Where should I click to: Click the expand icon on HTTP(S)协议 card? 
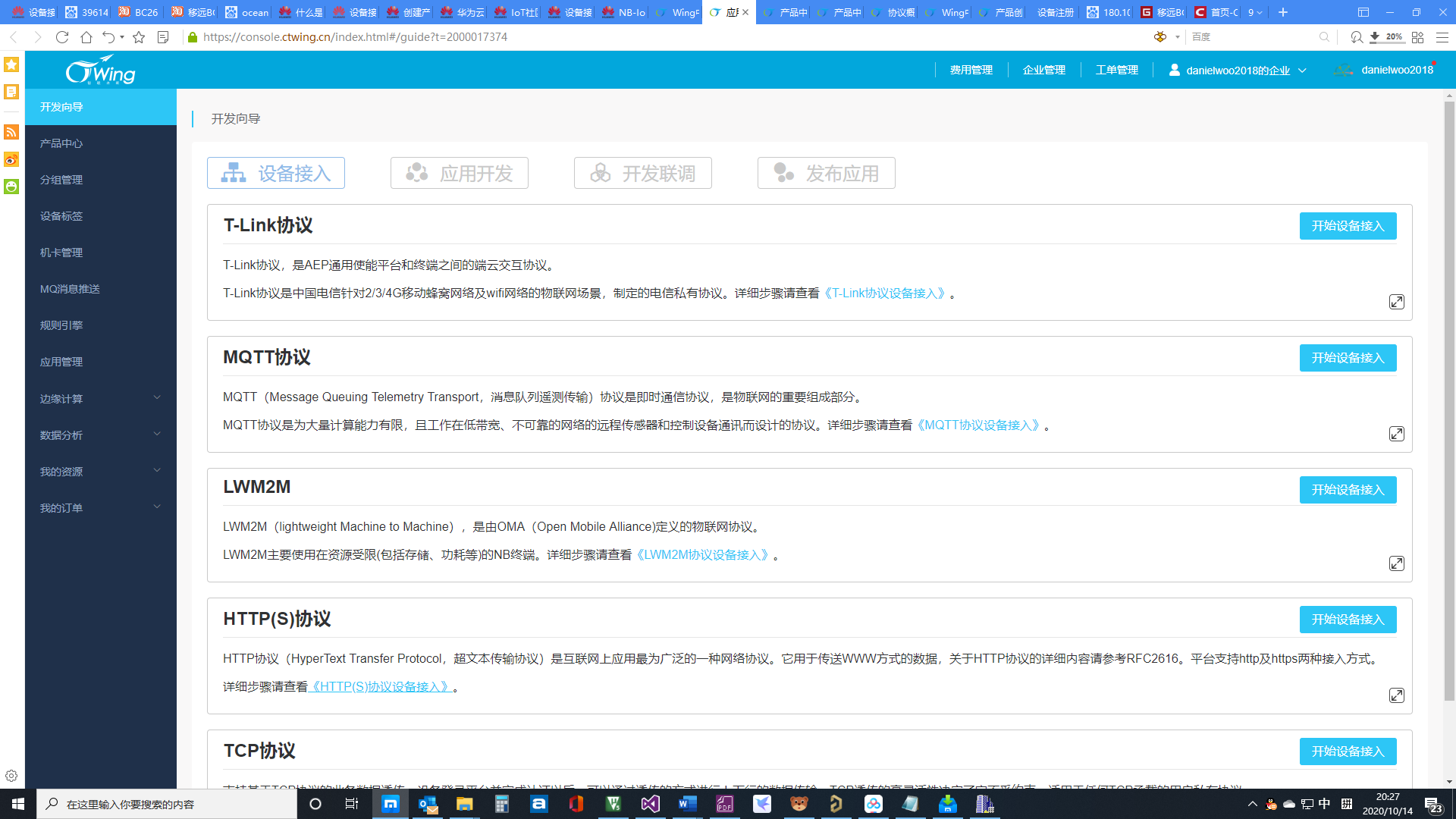pos(1398,695)
